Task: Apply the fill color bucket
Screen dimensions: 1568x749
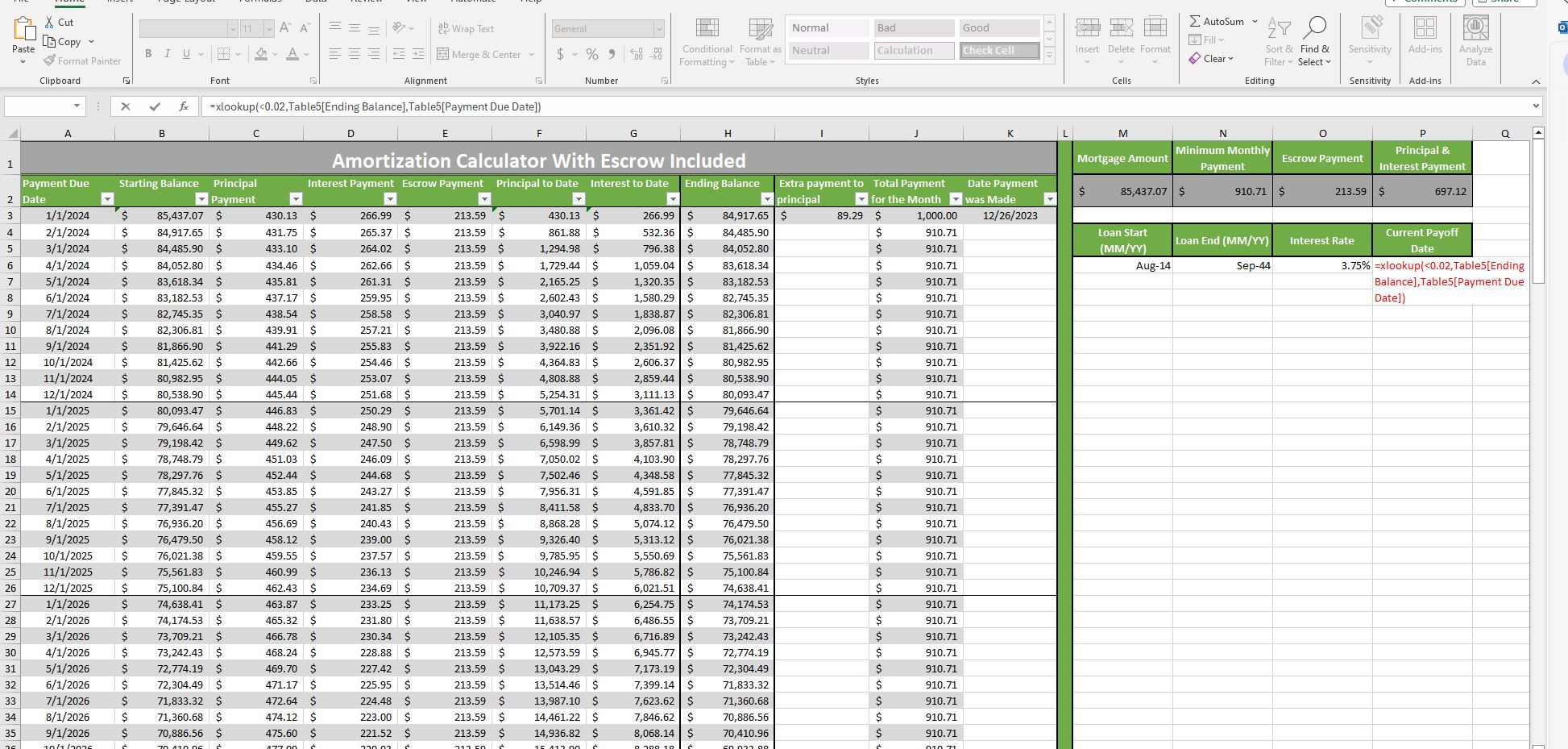Action: point(261,54)
